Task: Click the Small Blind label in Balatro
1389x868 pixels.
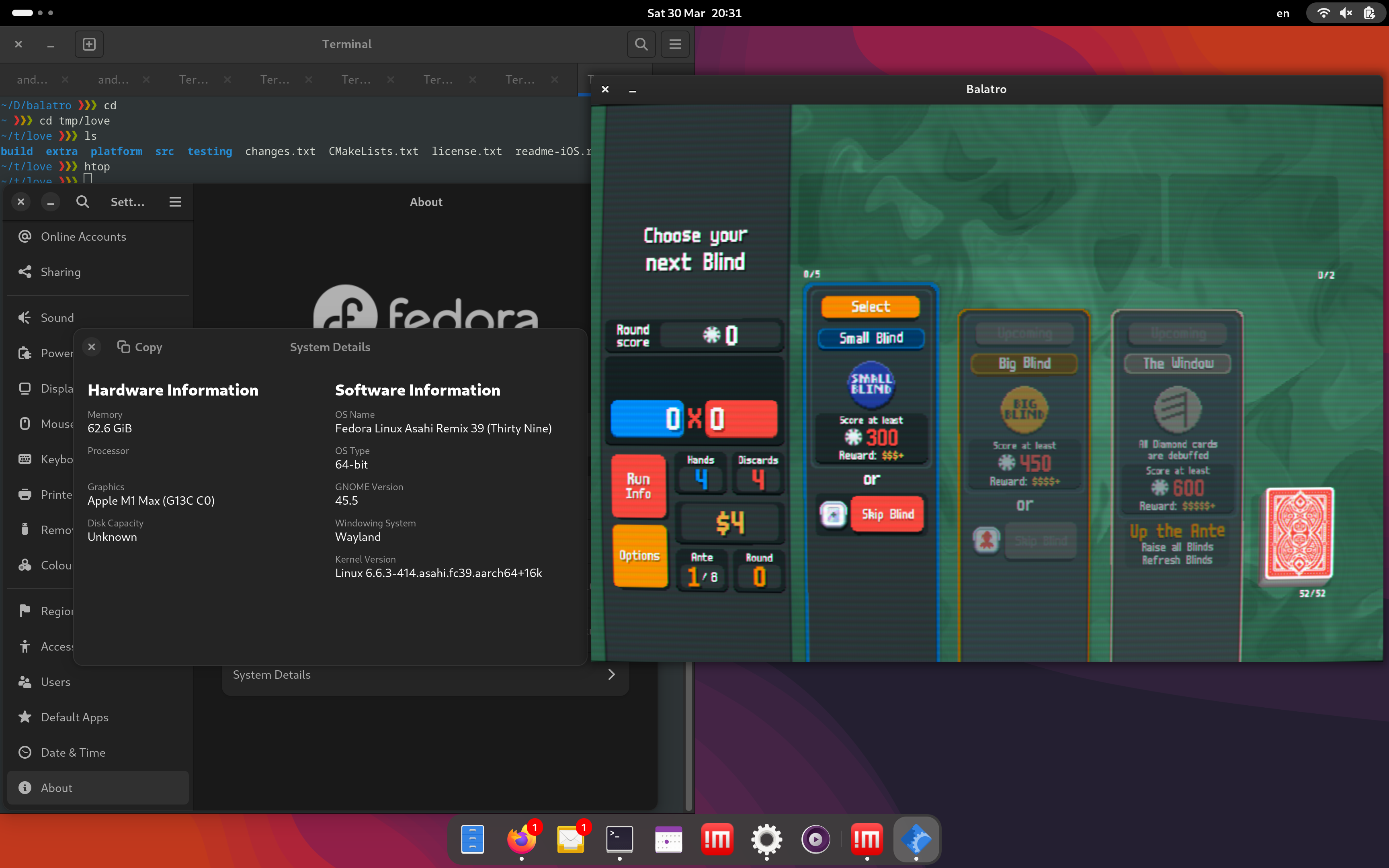Action: (871, 338)
